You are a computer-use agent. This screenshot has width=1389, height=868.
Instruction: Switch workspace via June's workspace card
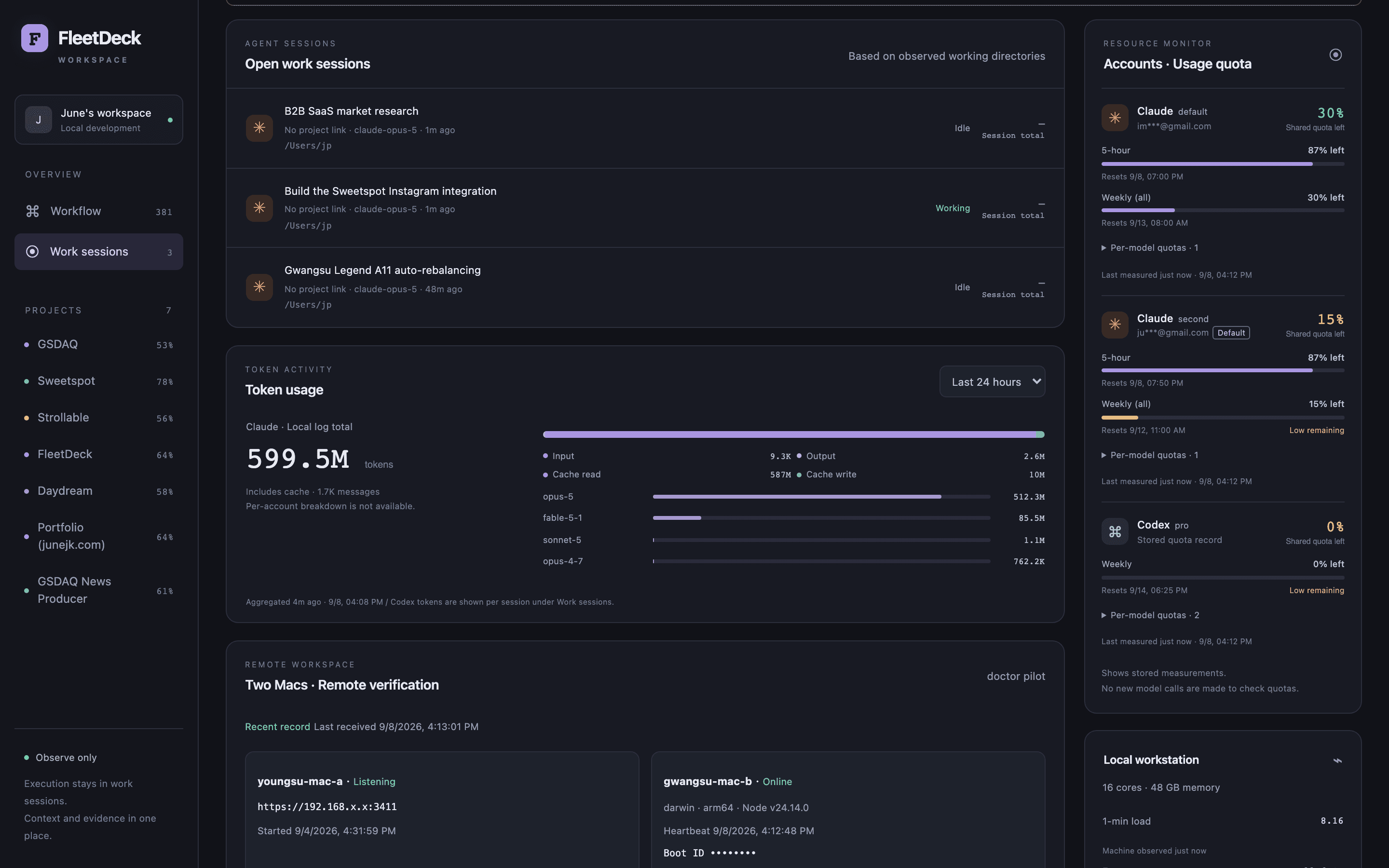click(99, 120)
